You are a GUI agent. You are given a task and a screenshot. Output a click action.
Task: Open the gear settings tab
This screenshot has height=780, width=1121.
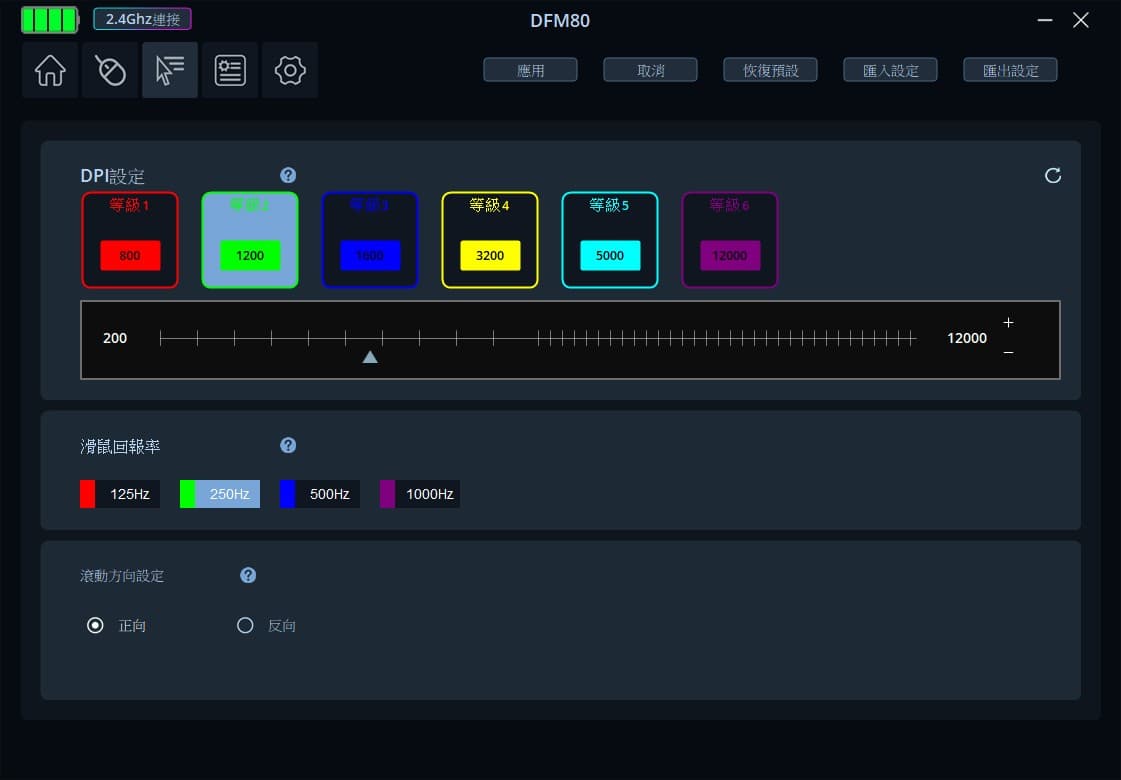290,70
